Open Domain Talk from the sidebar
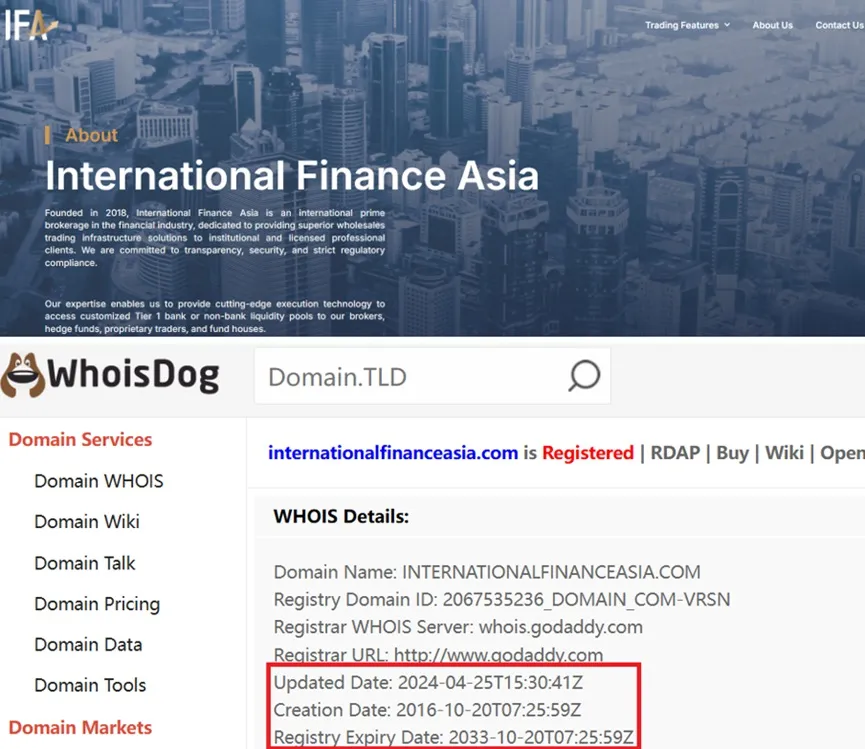 [84, 563]
